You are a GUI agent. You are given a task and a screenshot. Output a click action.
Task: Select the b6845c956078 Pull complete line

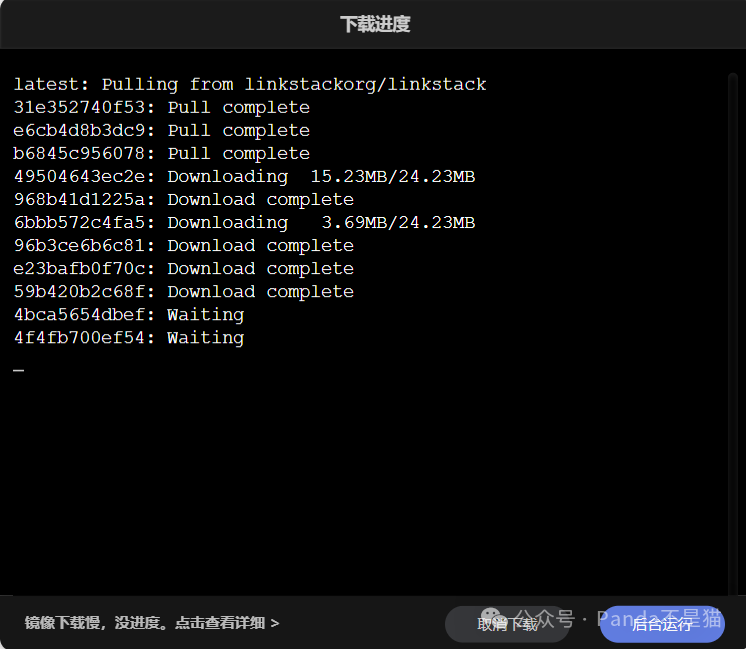click(161, 154)
